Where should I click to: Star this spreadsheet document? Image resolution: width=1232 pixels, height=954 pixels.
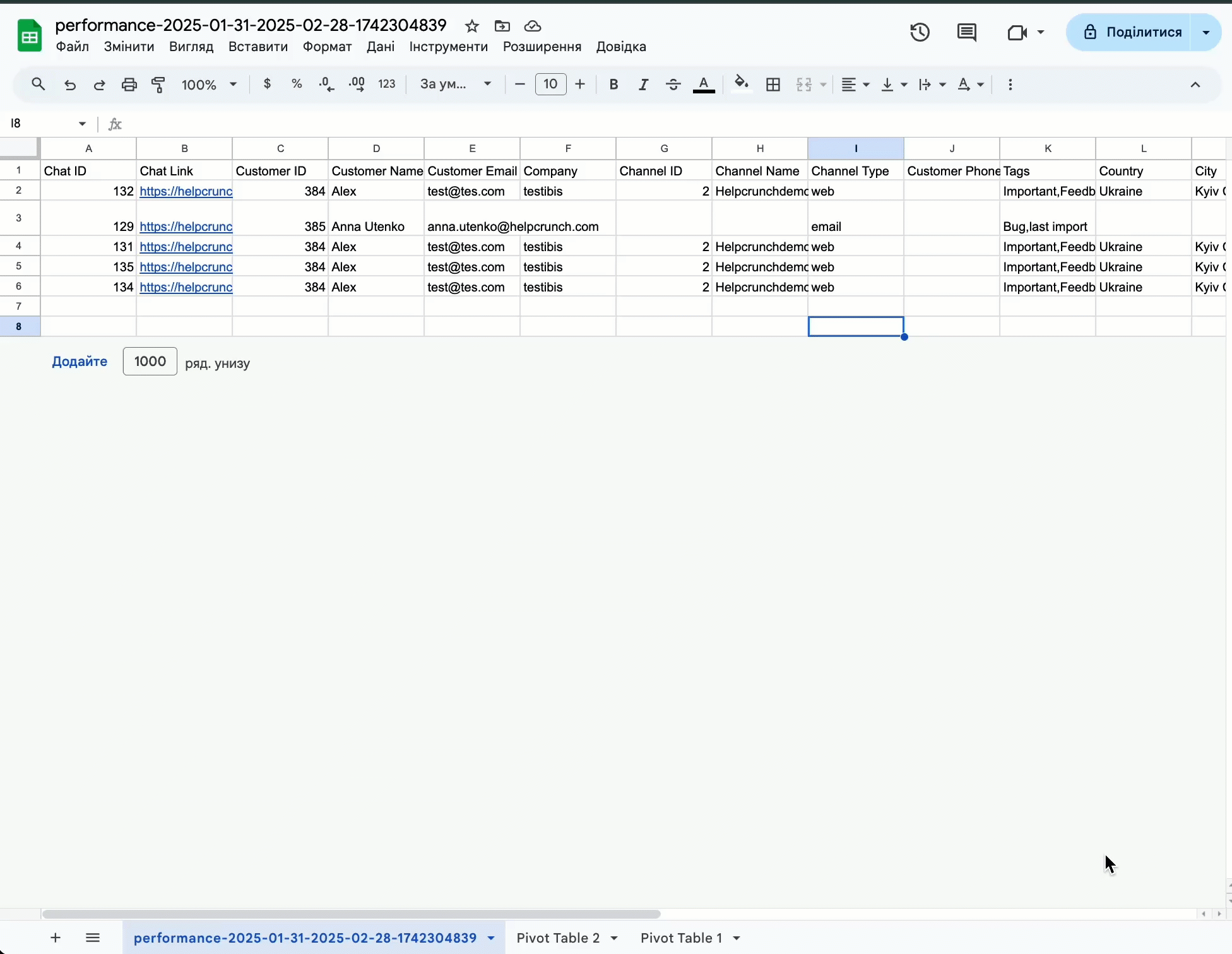pyautogui.click(x=471, y=26)
